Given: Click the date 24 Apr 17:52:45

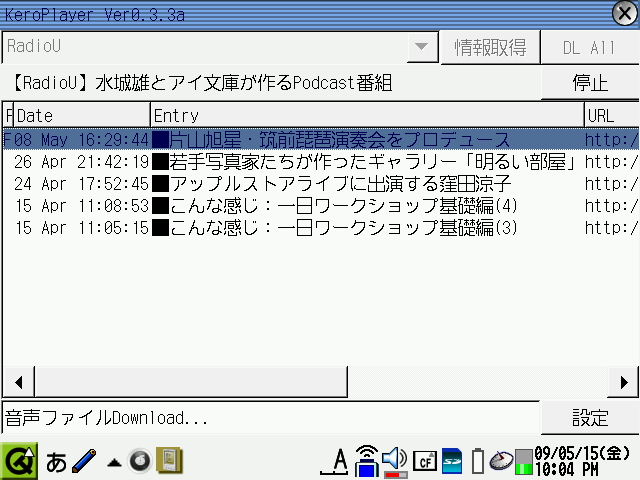Looking at the screenshot, I should (x=81, y=184).
